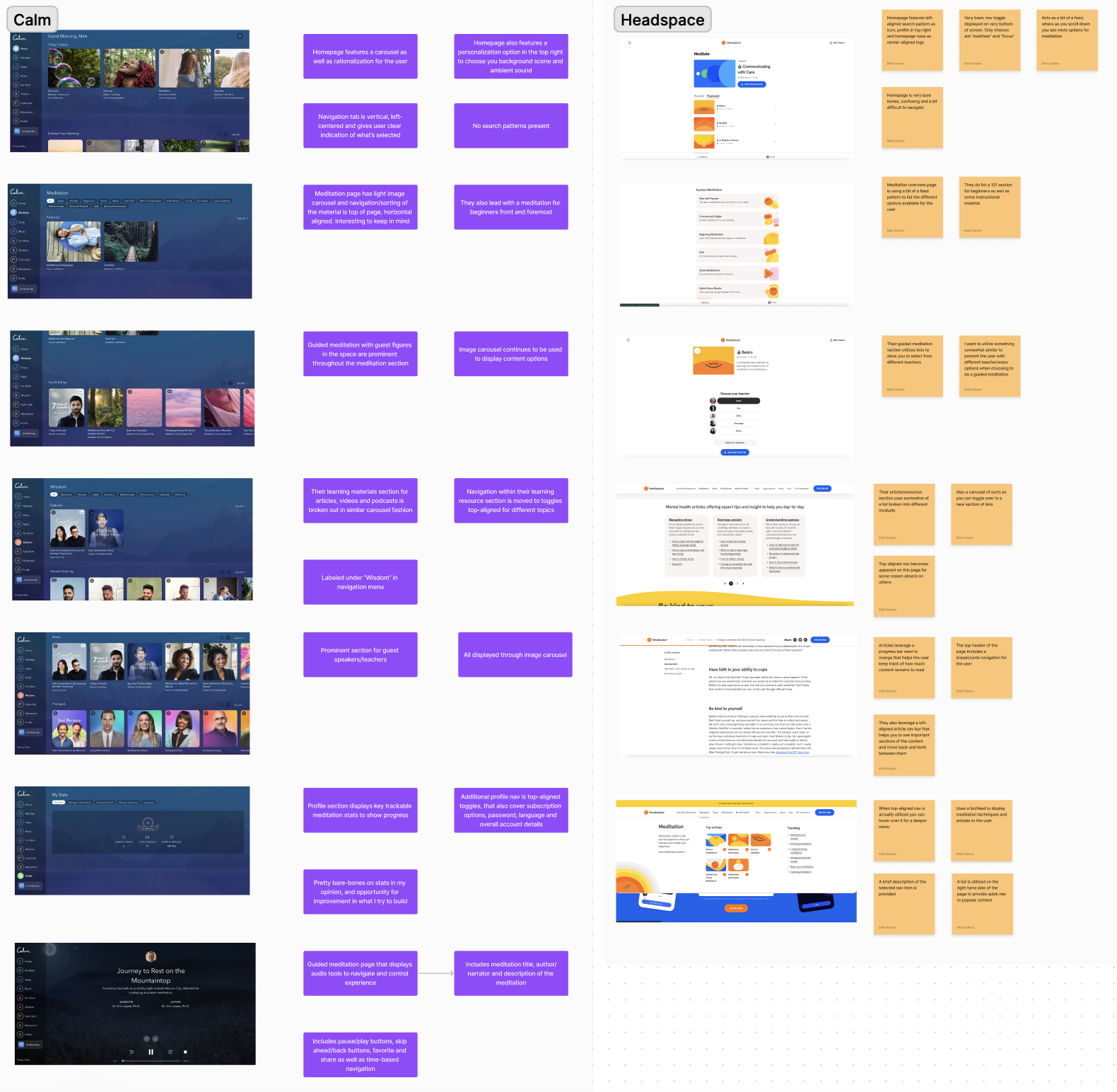Select the '101 section for beginners' sticky

[990, 207]
